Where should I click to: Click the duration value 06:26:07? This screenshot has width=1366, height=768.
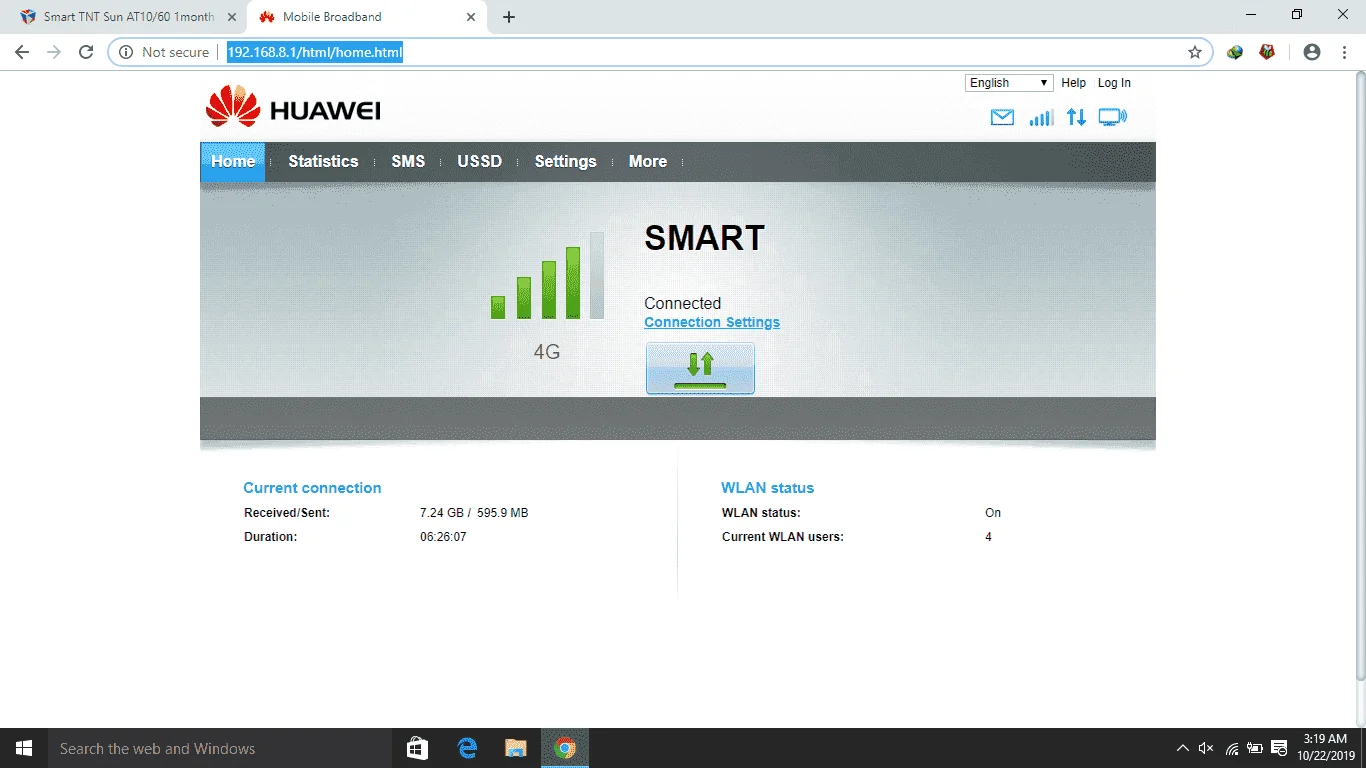pos(443,537)
